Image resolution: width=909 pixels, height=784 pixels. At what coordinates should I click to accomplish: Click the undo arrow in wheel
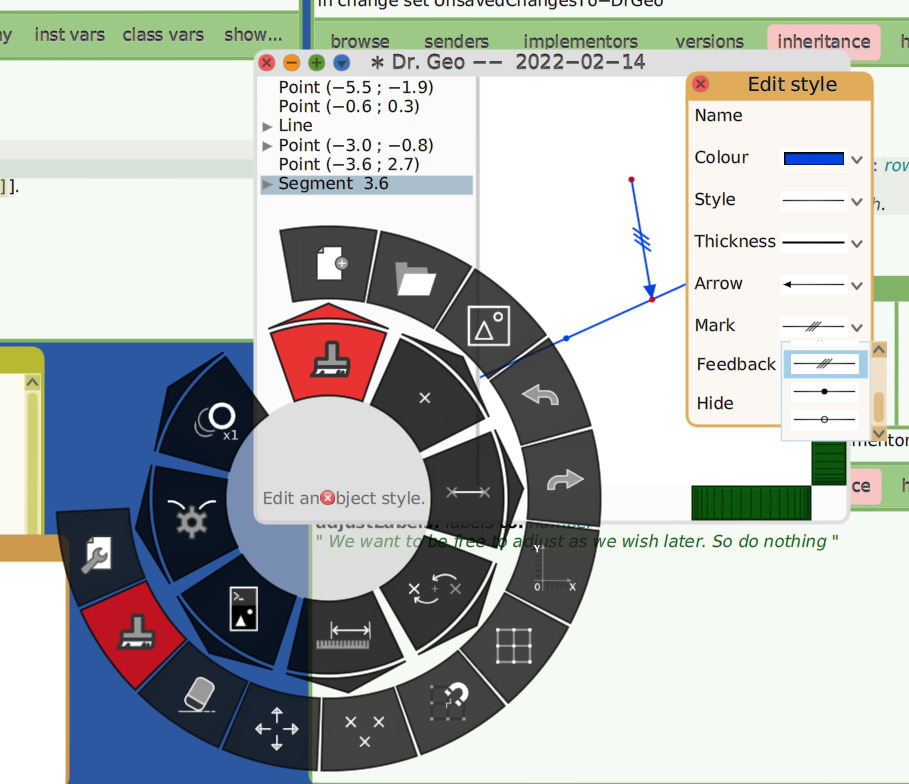pyautogui.click(x=540, y=395)
